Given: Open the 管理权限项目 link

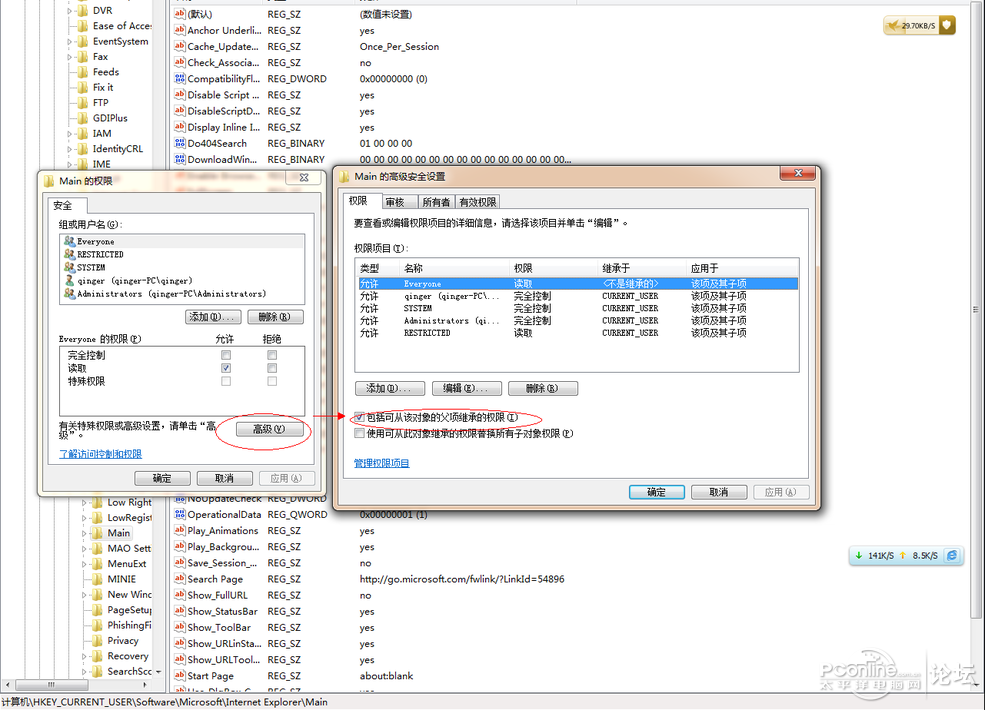Looking at the screenshot, I should [x=381, y=463].
